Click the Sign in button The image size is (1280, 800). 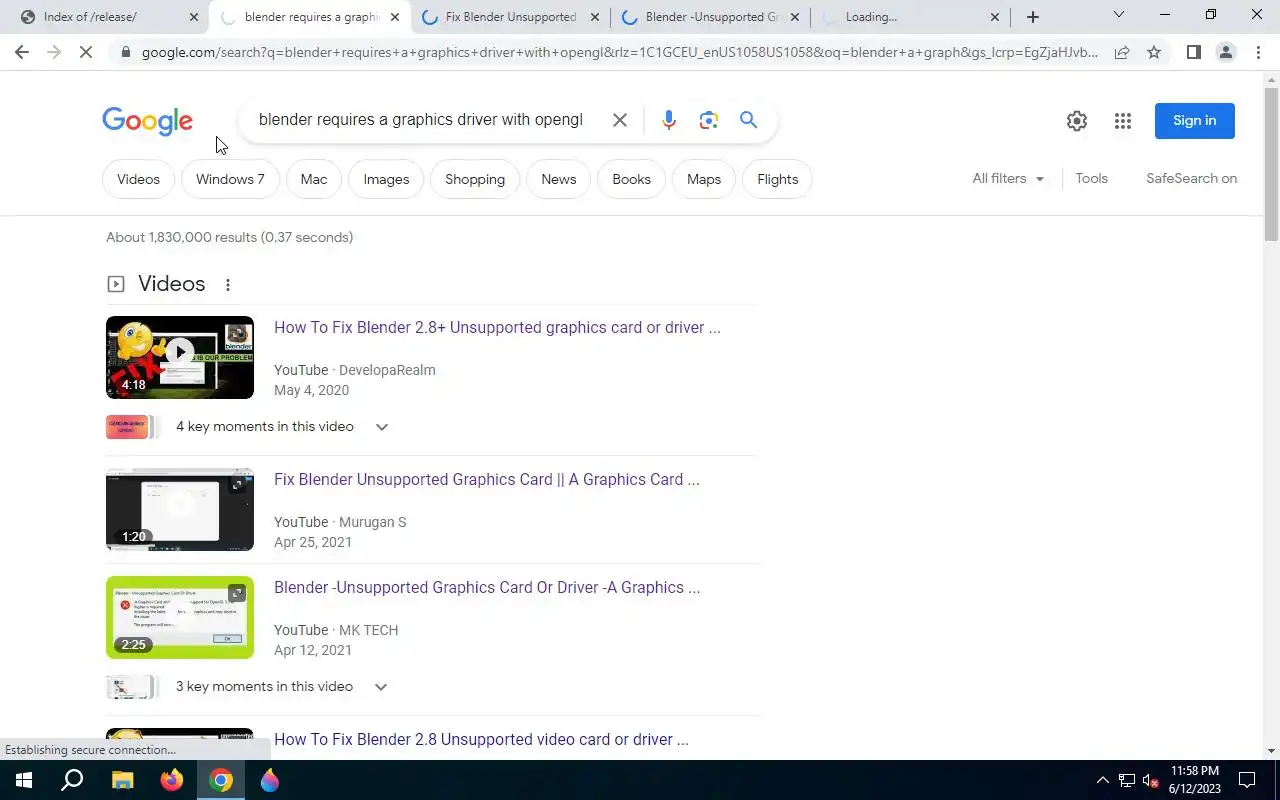tap(1195, 121)
